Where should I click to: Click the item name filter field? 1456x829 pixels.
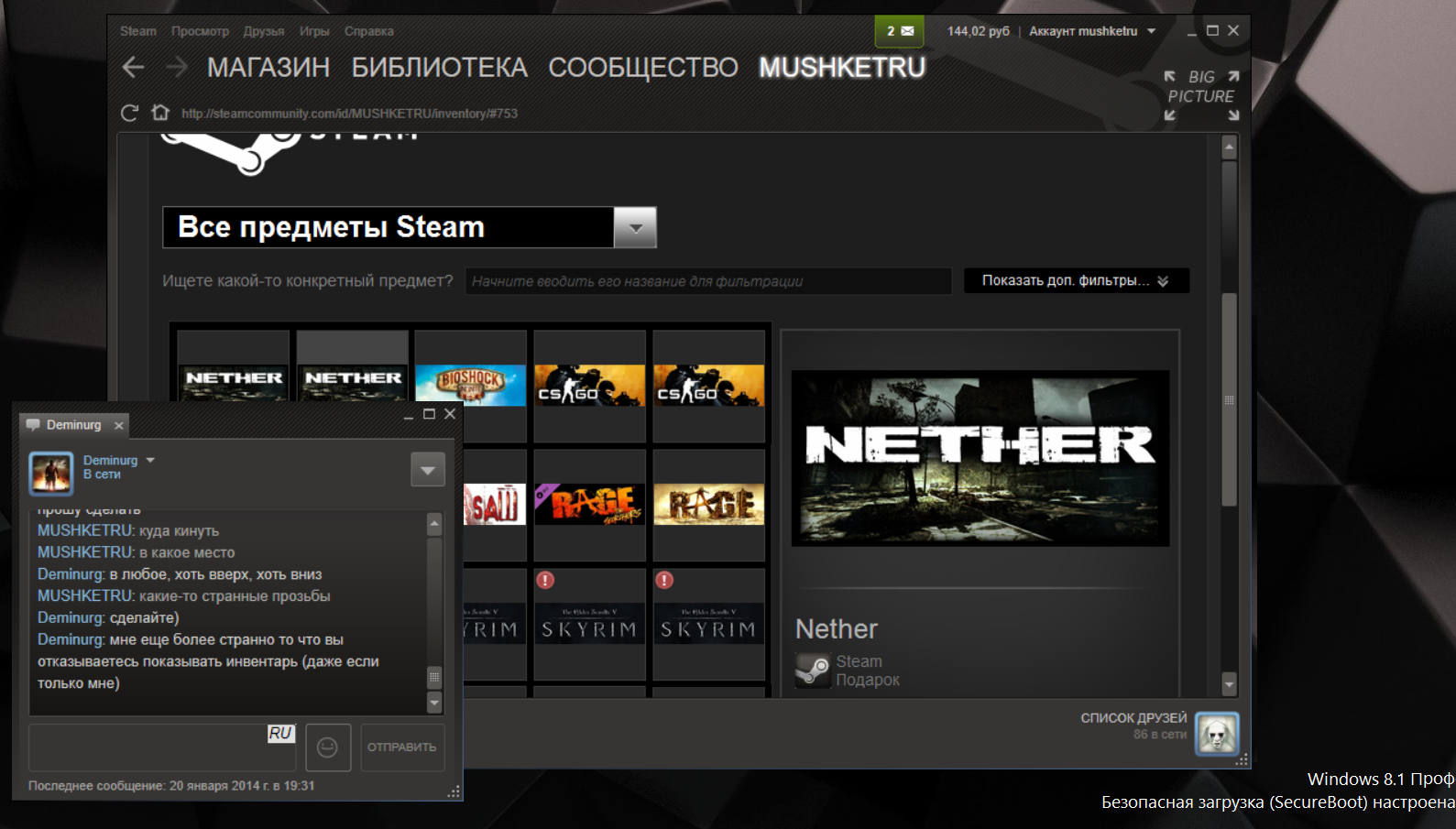click(707, 281)
